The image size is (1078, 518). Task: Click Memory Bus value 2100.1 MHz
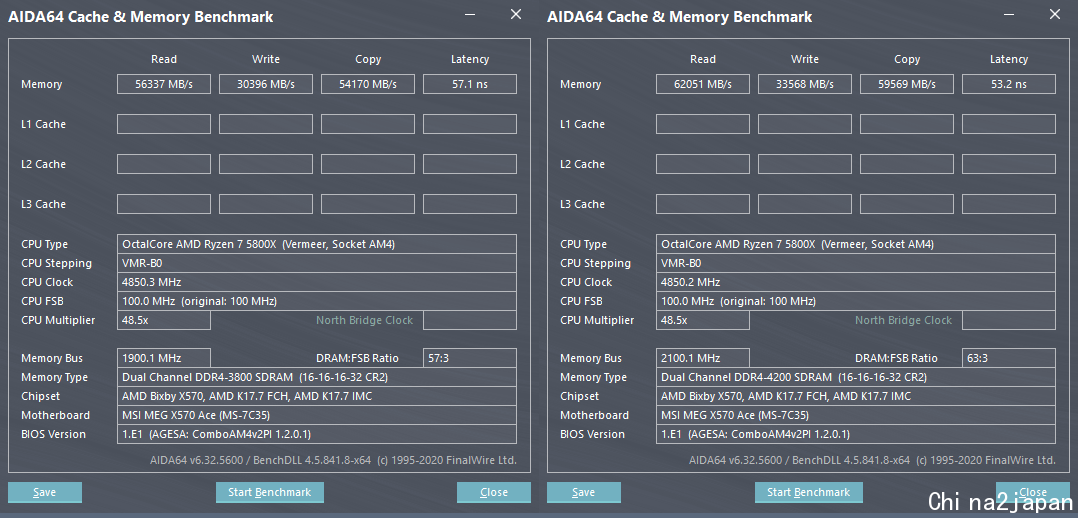pos(703,358)
